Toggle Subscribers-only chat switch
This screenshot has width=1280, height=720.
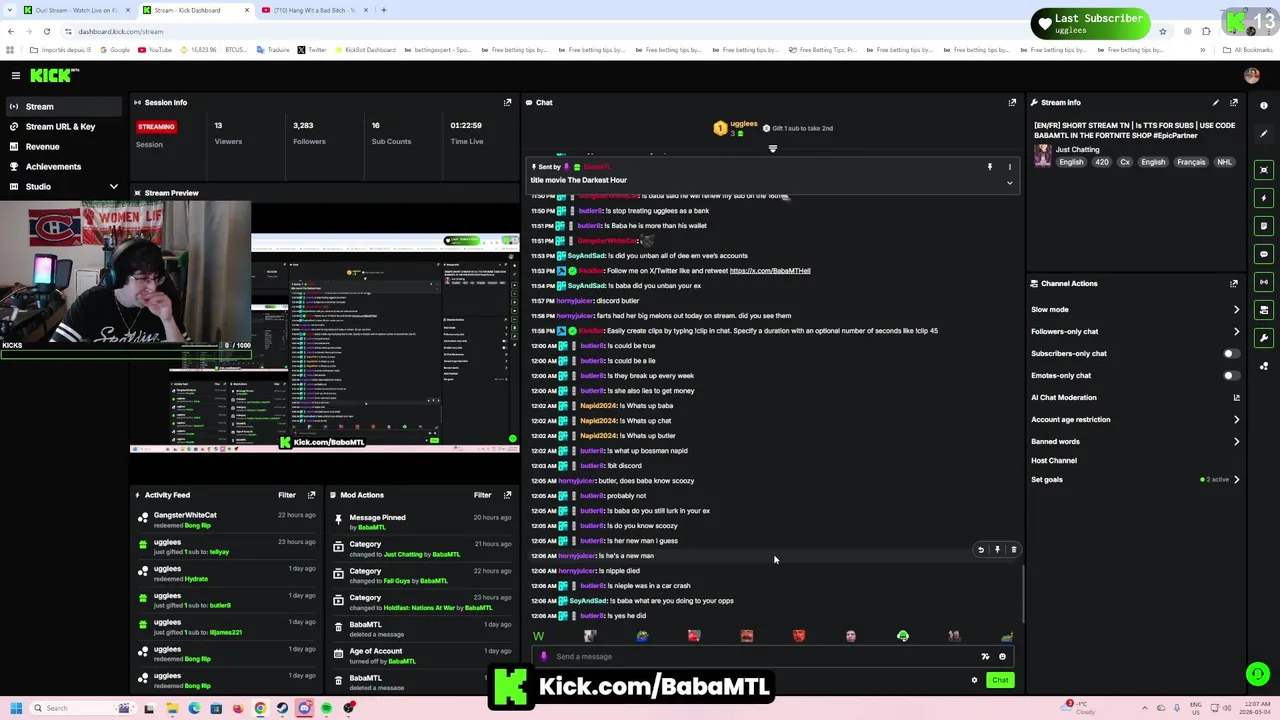click(x=1232, y=353)
